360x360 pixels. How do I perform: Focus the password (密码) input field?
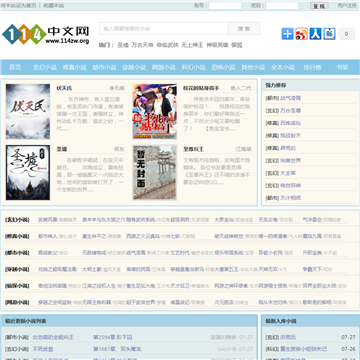click(x=282, y=6)
